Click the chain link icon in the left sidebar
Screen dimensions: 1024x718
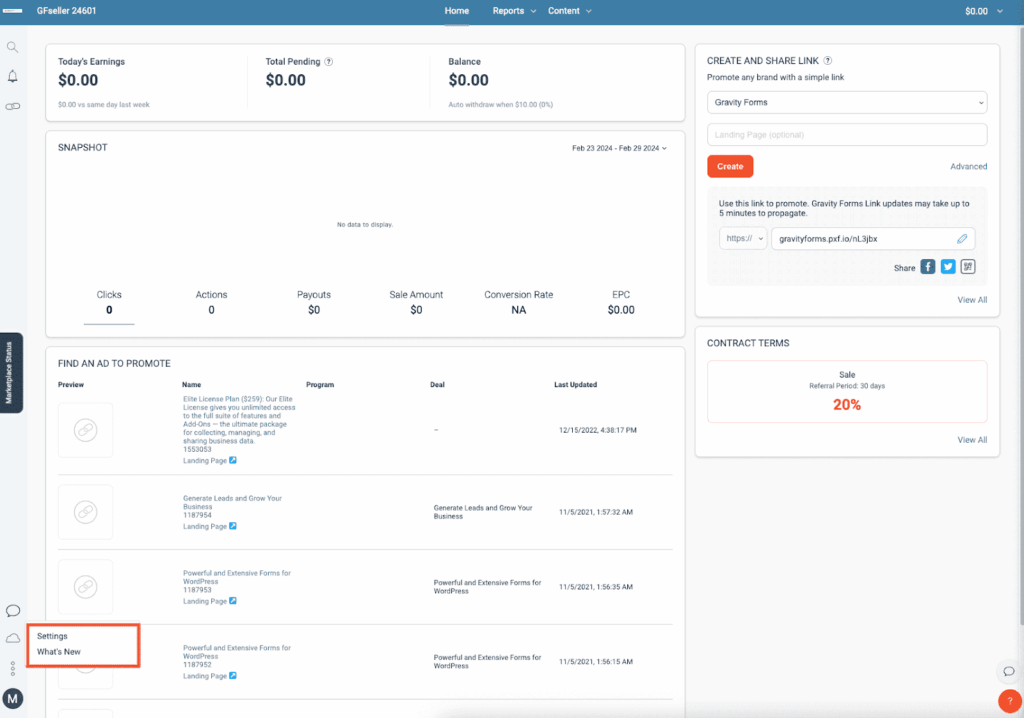click(12, 106)
